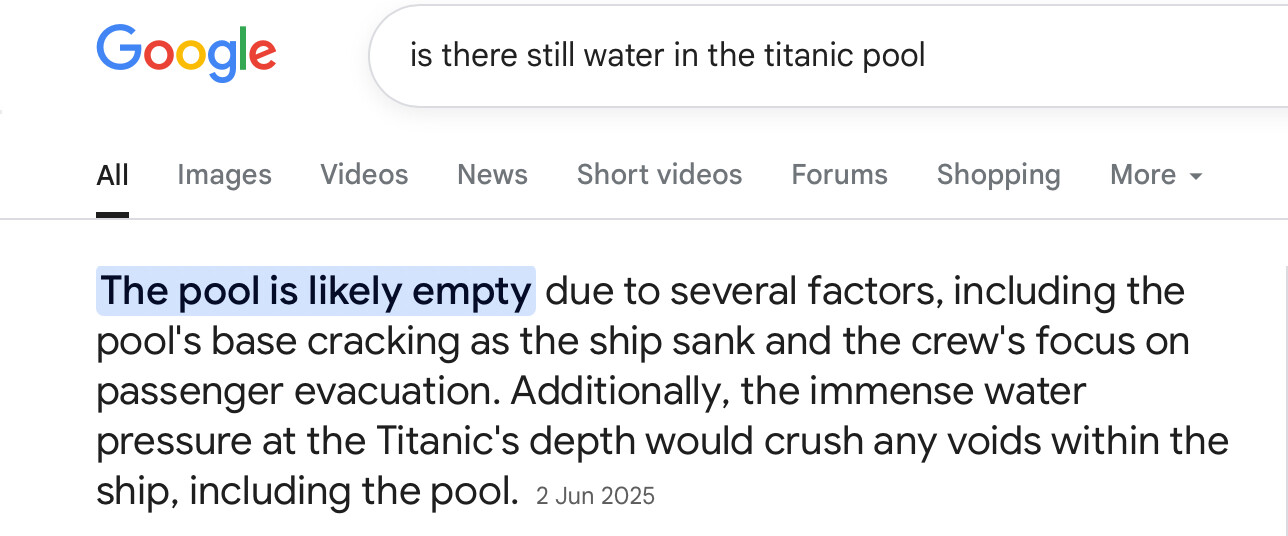
Task: Go to the Forums tab
Action: coord(839,174)
